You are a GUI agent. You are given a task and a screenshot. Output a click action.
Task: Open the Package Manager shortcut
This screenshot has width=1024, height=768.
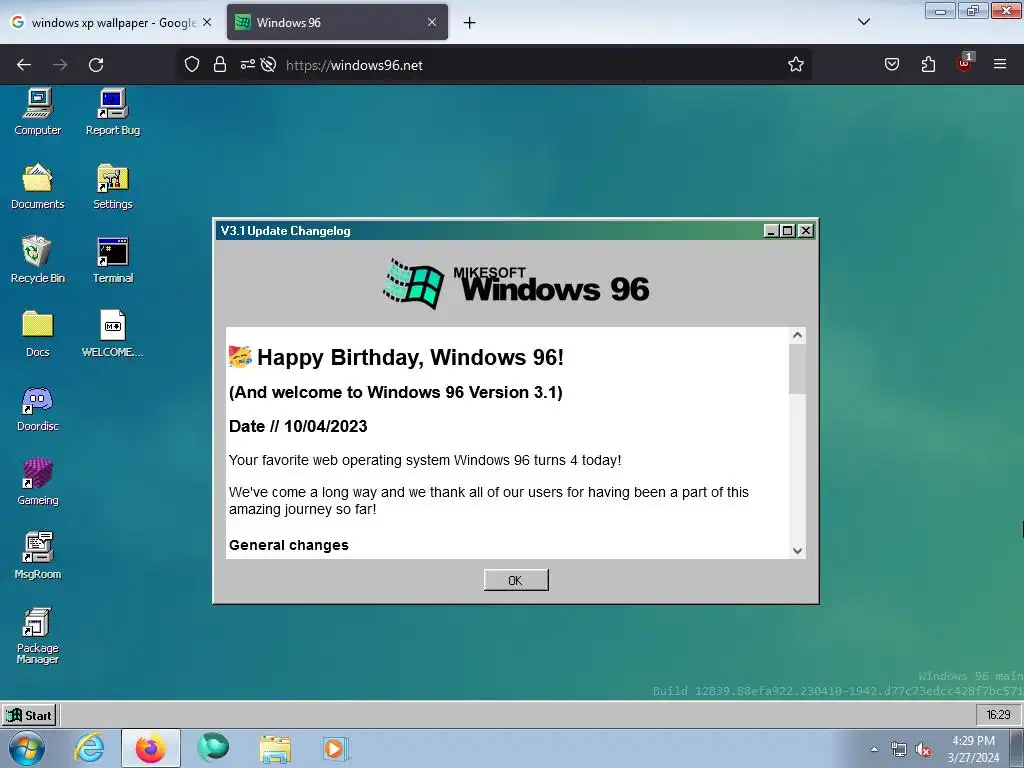pos(38,635)
